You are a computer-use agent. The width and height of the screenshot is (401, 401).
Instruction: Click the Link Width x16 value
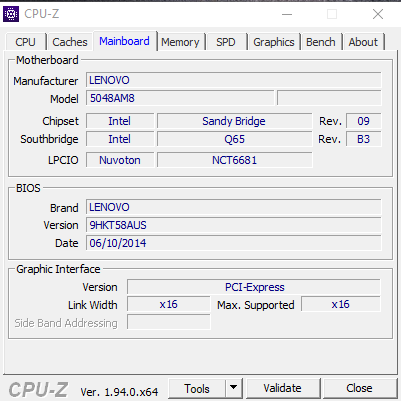pyautogui.click(x=169, y=304)
